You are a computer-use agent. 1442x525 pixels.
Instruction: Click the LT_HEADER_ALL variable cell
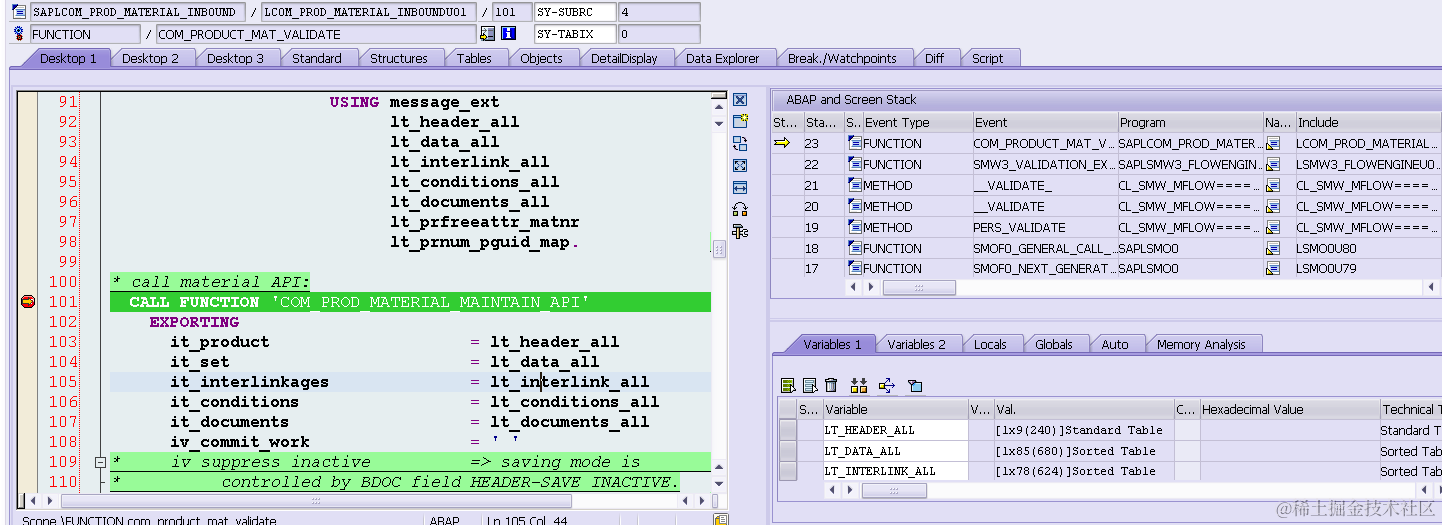click(895, 430)
